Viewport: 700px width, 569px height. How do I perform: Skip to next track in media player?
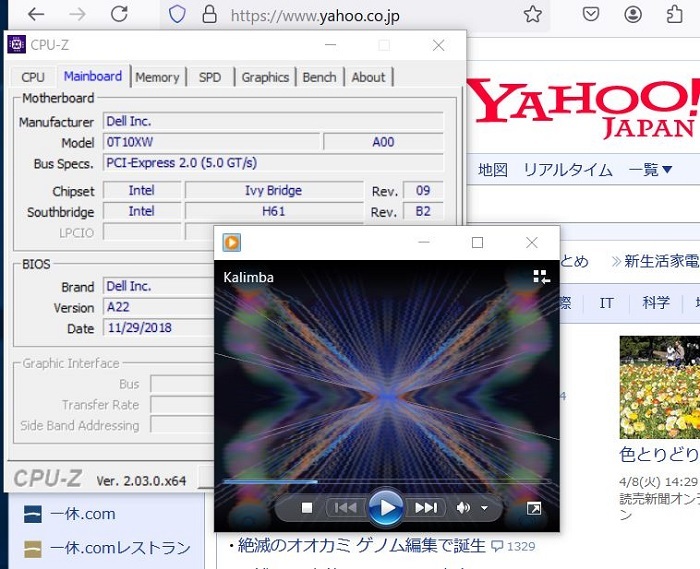[x=426, y=508]
